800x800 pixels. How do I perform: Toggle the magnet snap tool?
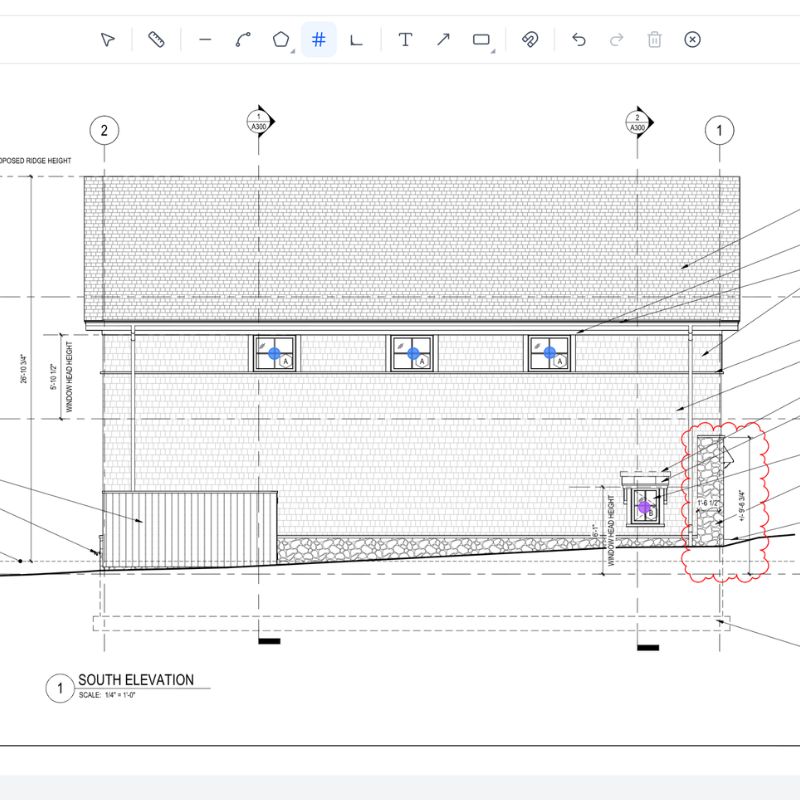point(530,40)
